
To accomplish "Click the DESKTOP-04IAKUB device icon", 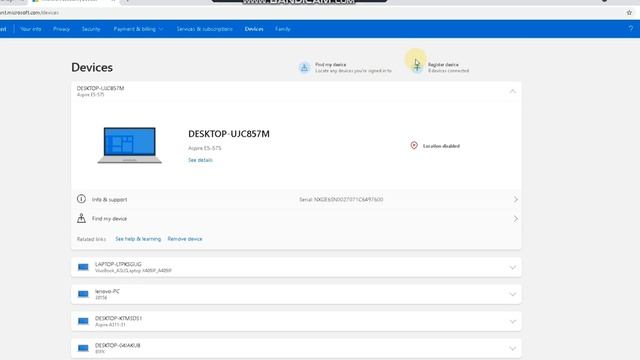I will pyautogui.click(x=83, y=348).
